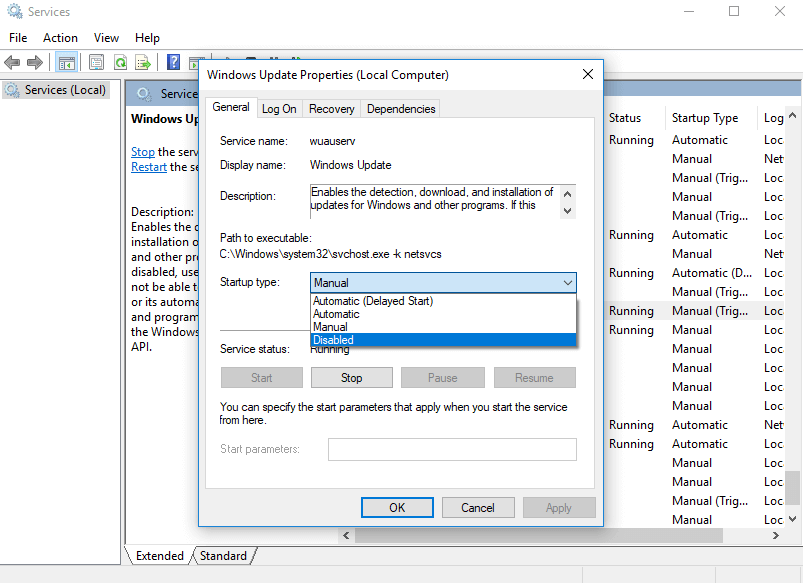803x583 pixels.
Task: Click the services list vertical scrollbar thumb
Action: (792, 488)
